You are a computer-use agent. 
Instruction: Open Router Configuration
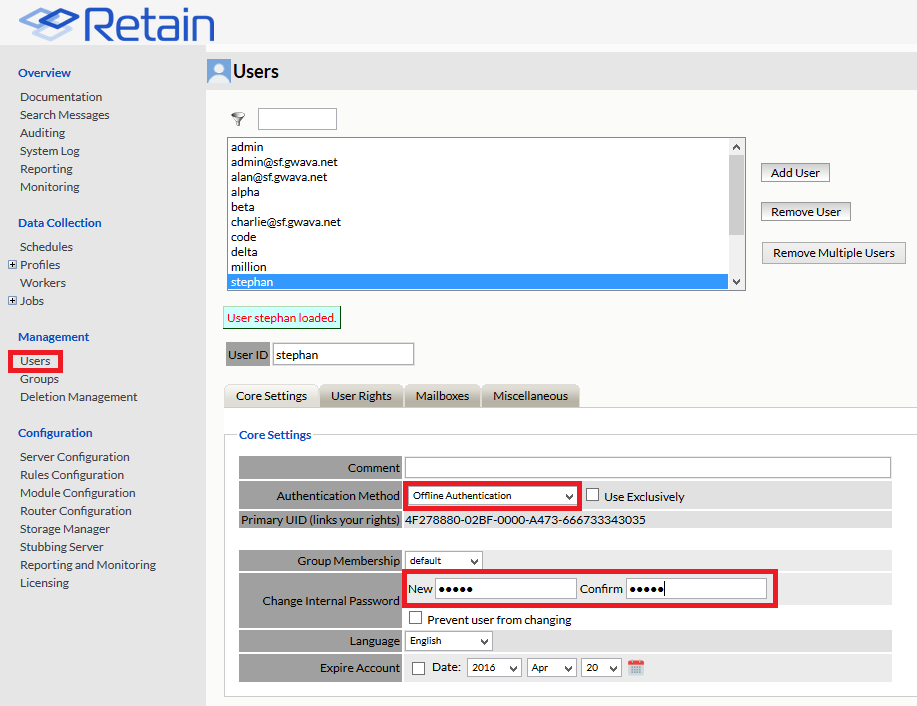point(75,511)
